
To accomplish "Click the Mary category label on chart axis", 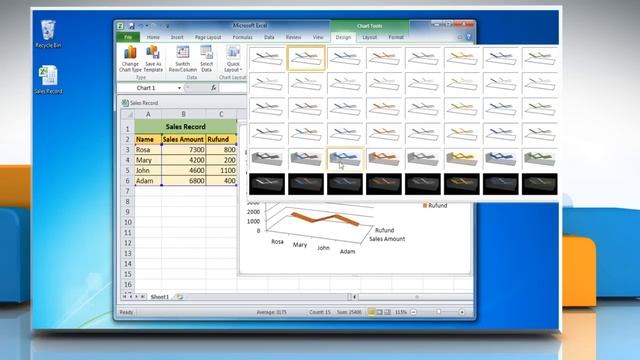I will click(x=300, y=245).
